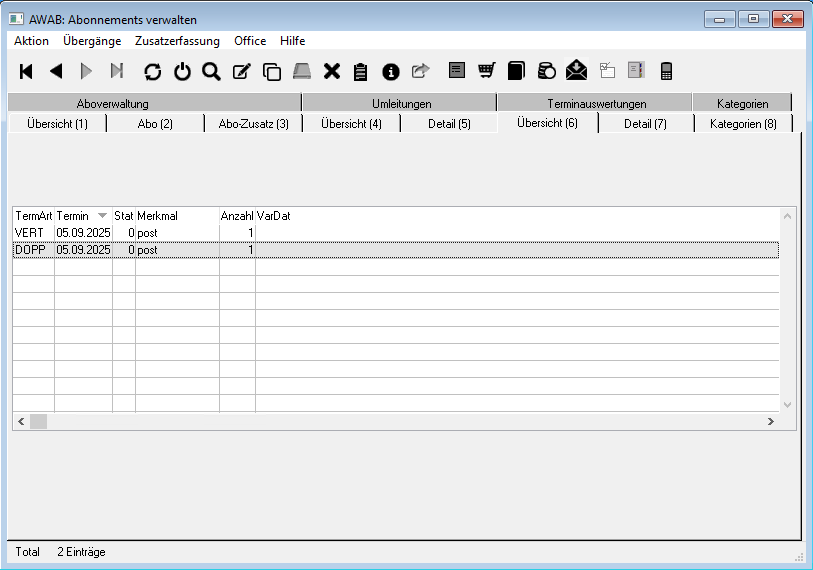This screenshot has width=813, height=570.
Task: Switch to the Abo (2) tab
Action: [155, 124]
